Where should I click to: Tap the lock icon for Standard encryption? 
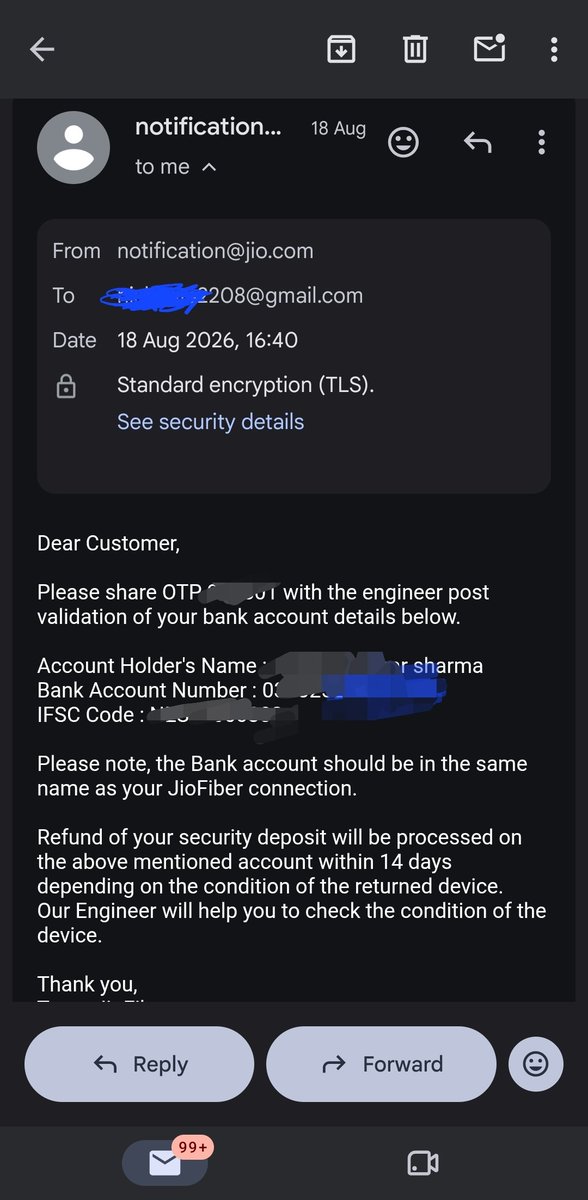66,386
